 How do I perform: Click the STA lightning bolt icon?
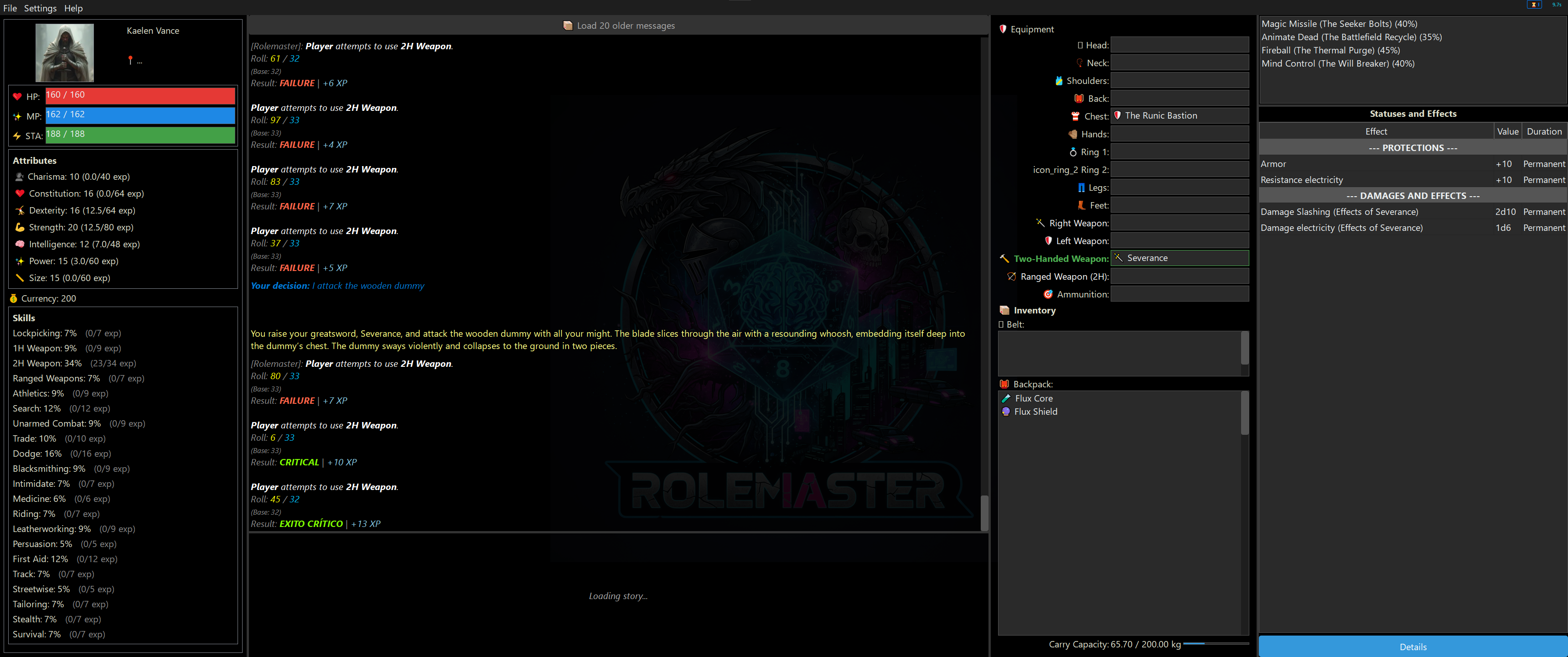coord(17,136)
